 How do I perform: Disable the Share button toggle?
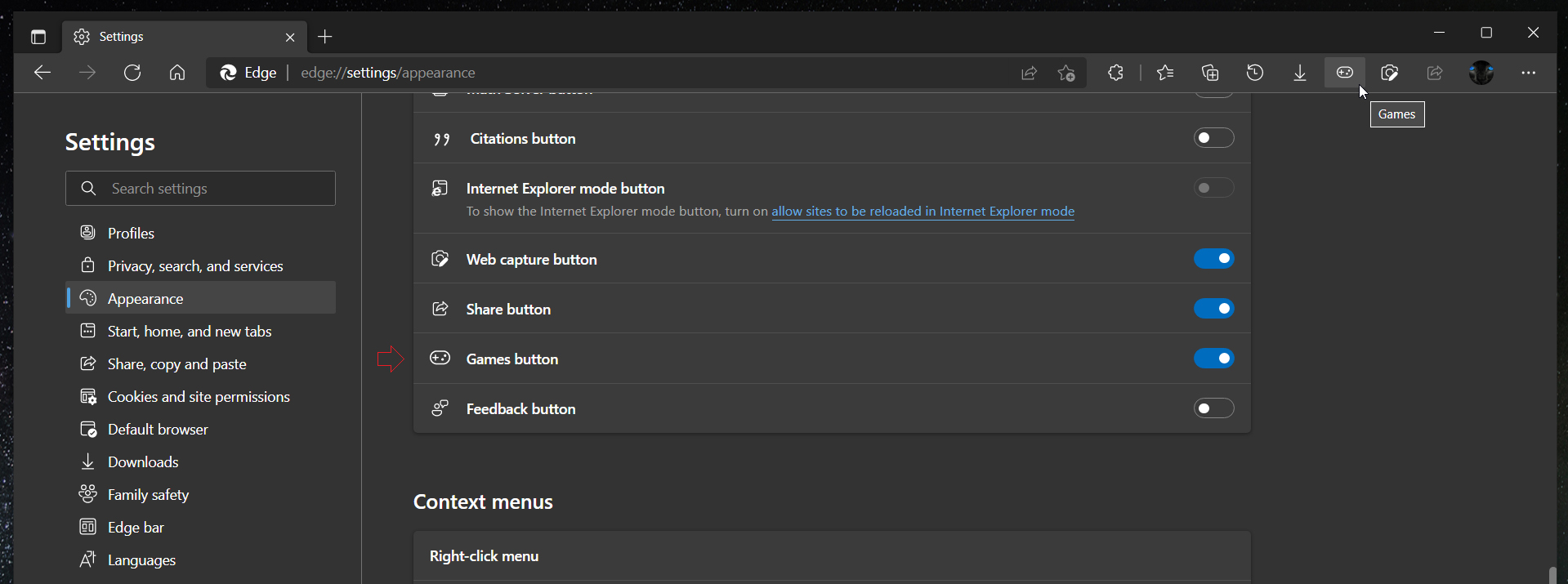tap(1213, 309)
